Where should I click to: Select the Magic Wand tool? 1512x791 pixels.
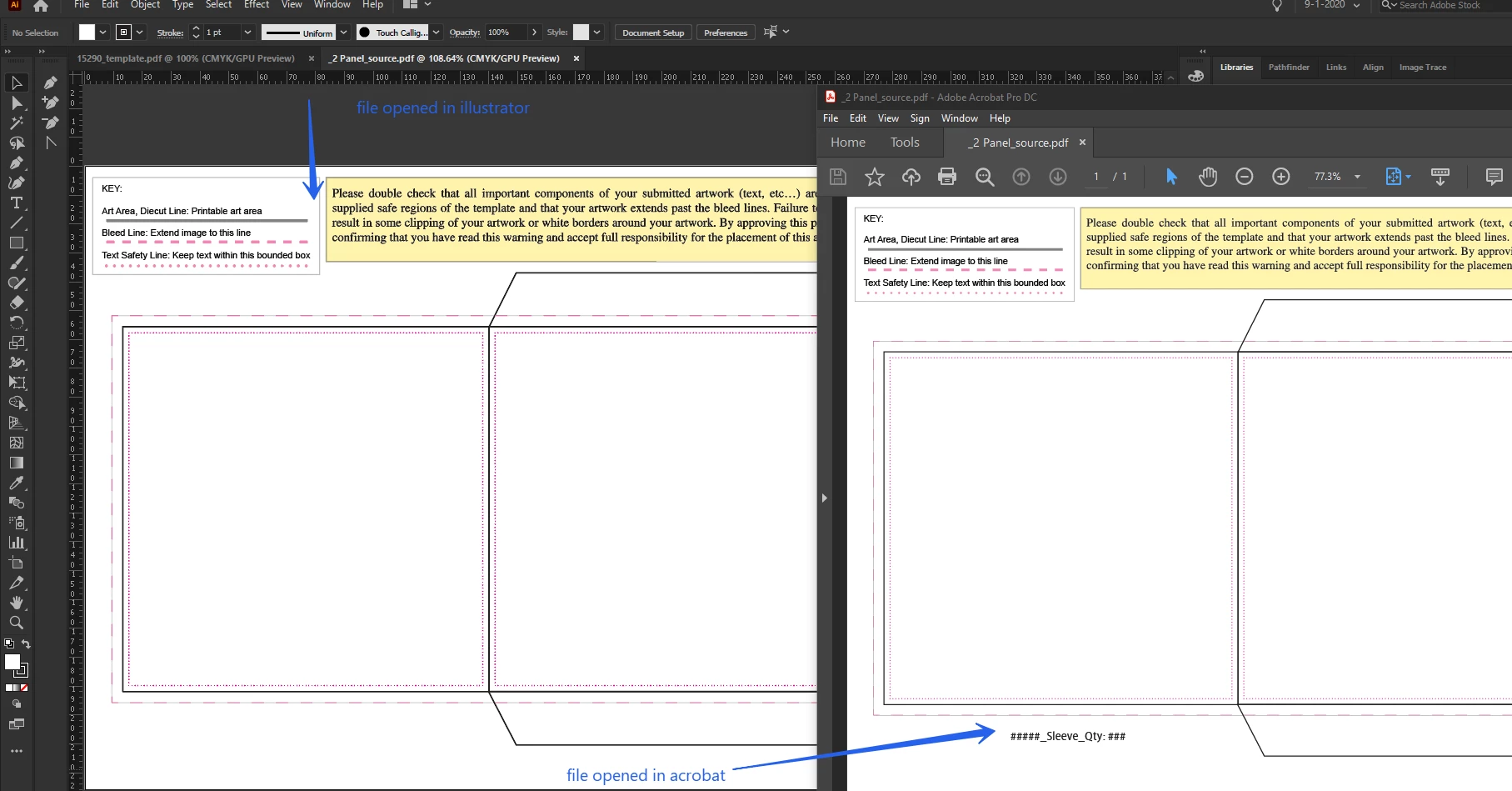[x=17, y=123]
